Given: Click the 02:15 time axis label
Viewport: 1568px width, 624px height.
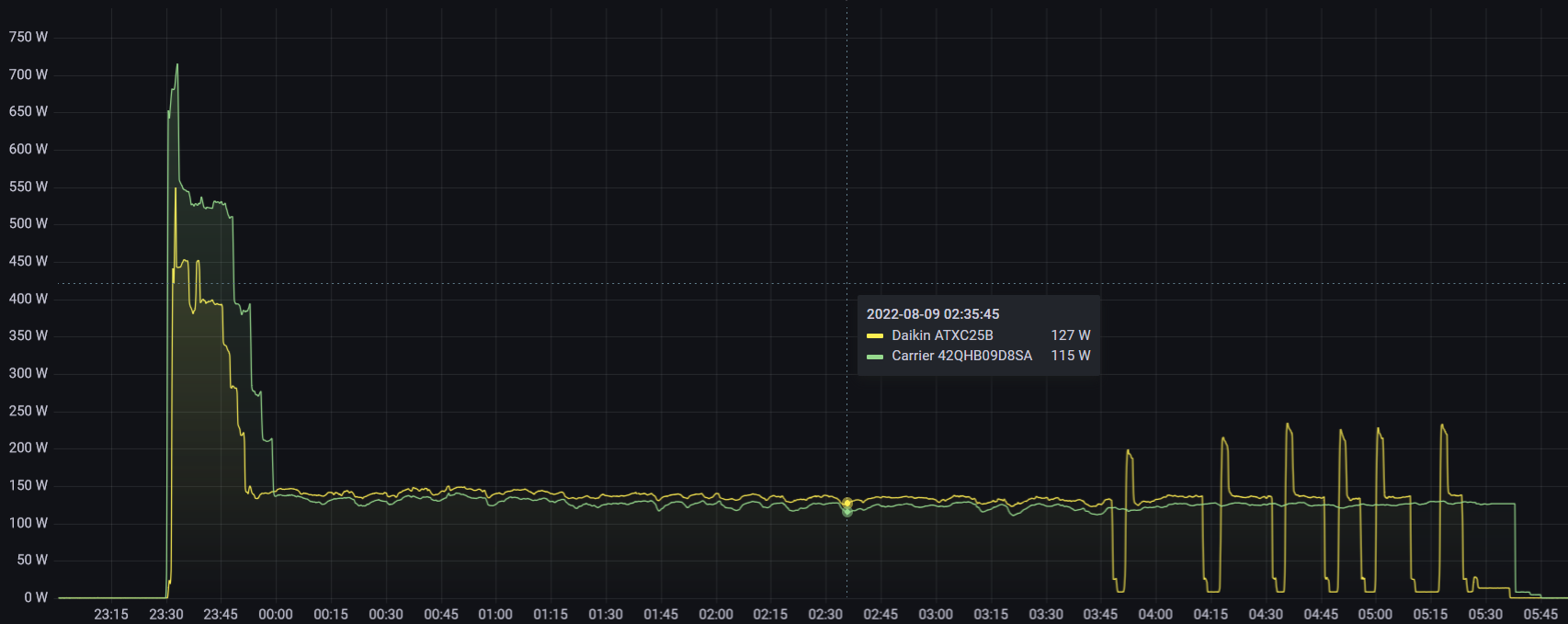Looking at the screenshot, I should click(x=770, y=614).
